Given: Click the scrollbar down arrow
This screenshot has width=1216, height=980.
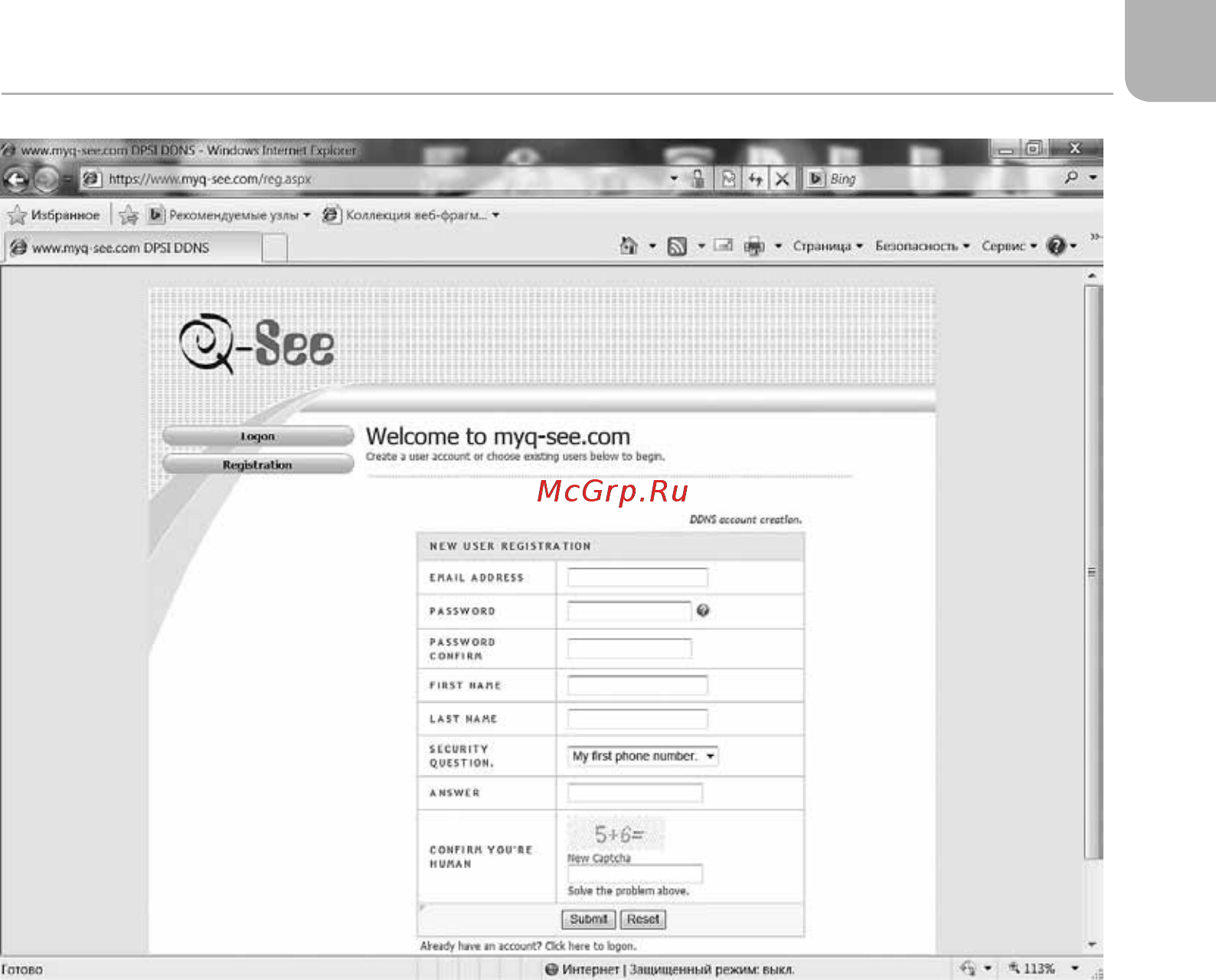Looking at the screenshot, I should pos(1093,945).
